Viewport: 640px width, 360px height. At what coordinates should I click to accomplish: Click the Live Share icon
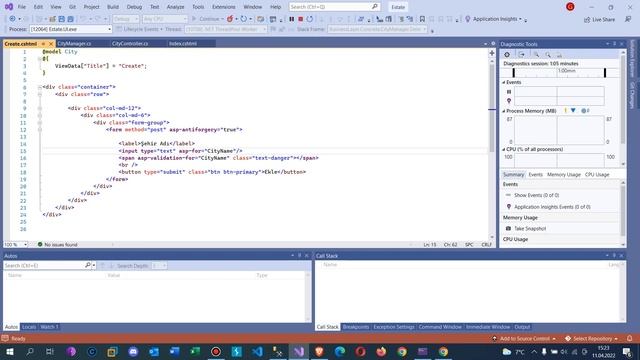click(x=587, y=19)
